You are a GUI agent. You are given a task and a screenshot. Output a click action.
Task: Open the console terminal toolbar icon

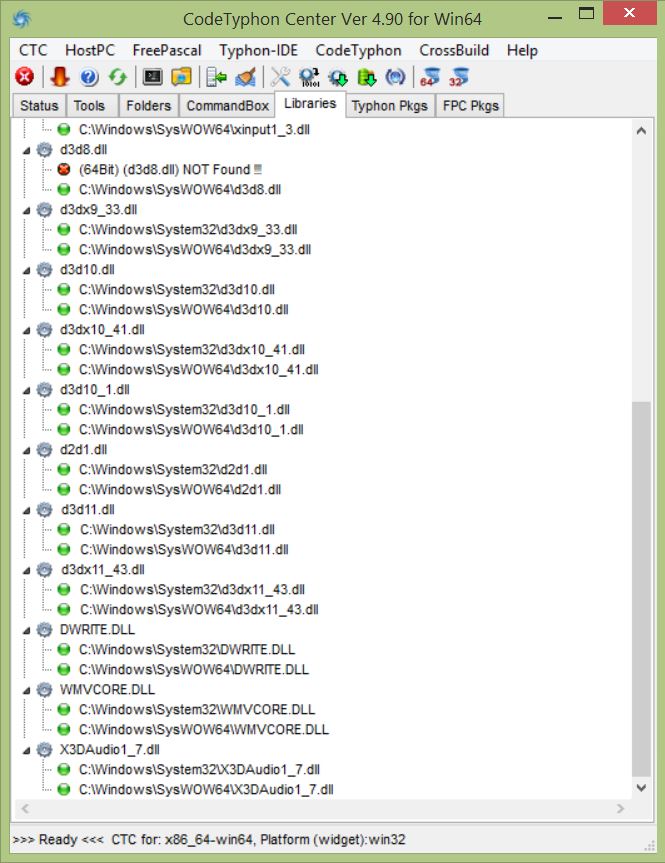[x=152, y=77]
